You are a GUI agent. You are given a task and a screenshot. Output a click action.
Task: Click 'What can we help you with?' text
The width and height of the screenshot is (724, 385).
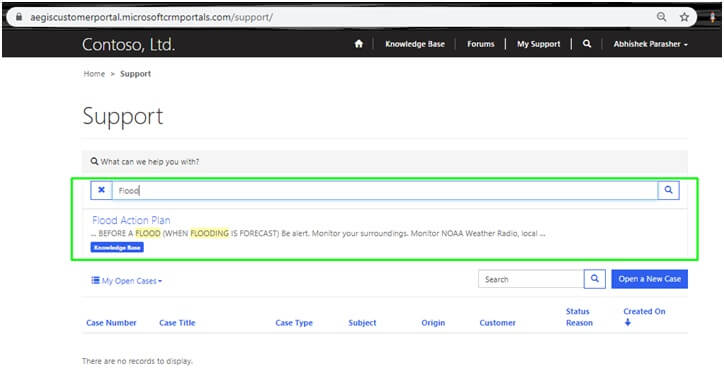click(150, 162)
